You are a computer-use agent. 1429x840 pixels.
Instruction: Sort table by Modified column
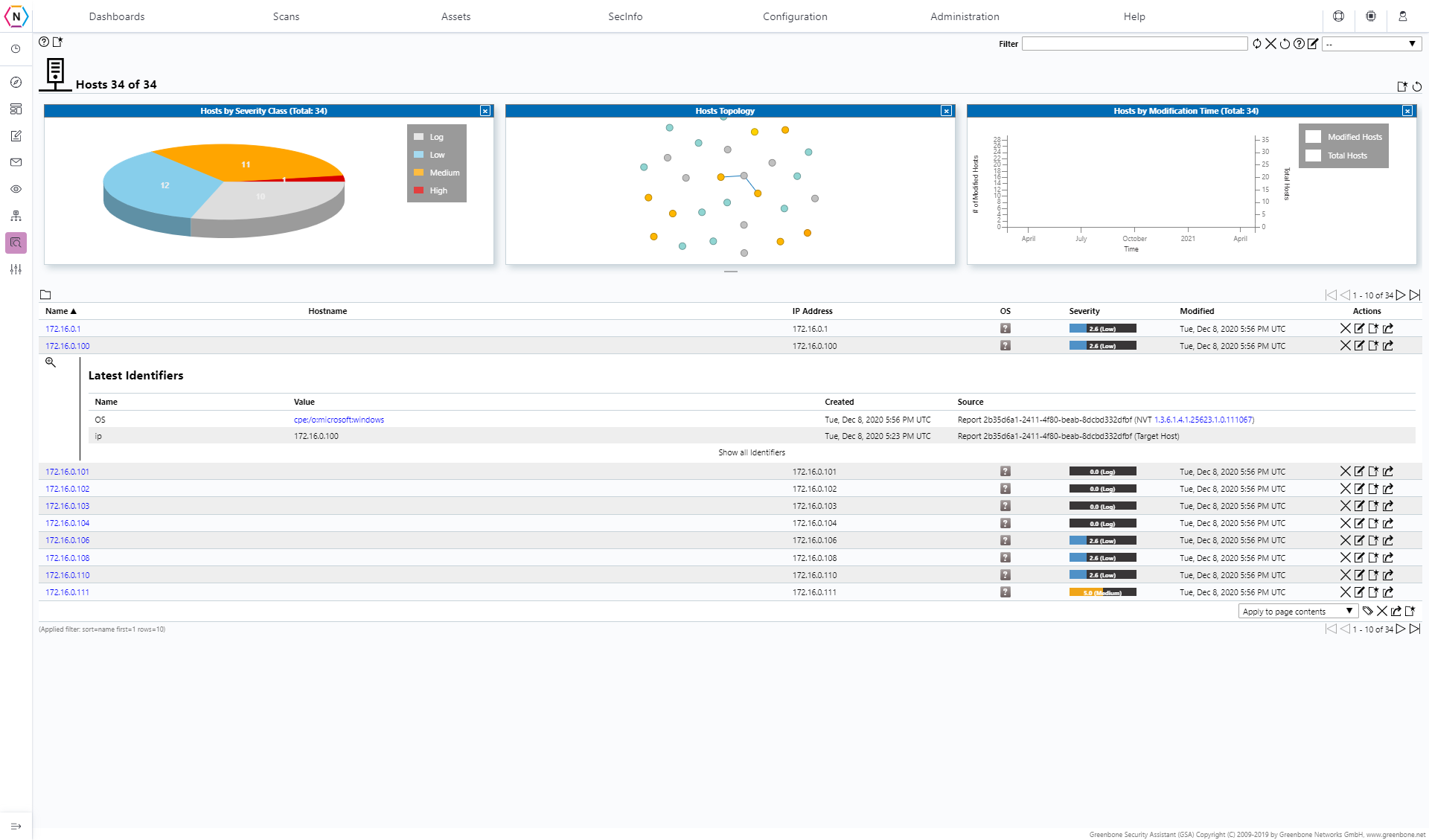[1196, 311]
